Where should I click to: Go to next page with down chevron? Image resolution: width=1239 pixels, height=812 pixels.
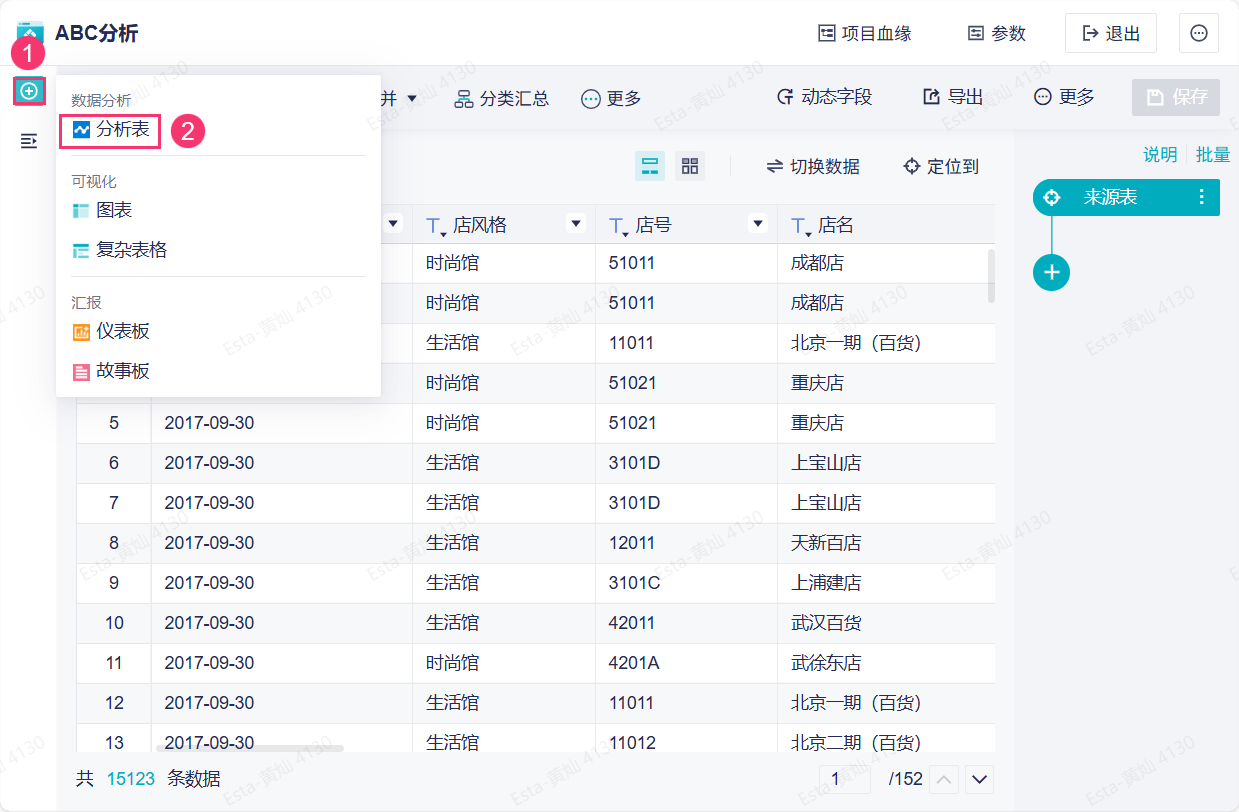coord(979,779)
